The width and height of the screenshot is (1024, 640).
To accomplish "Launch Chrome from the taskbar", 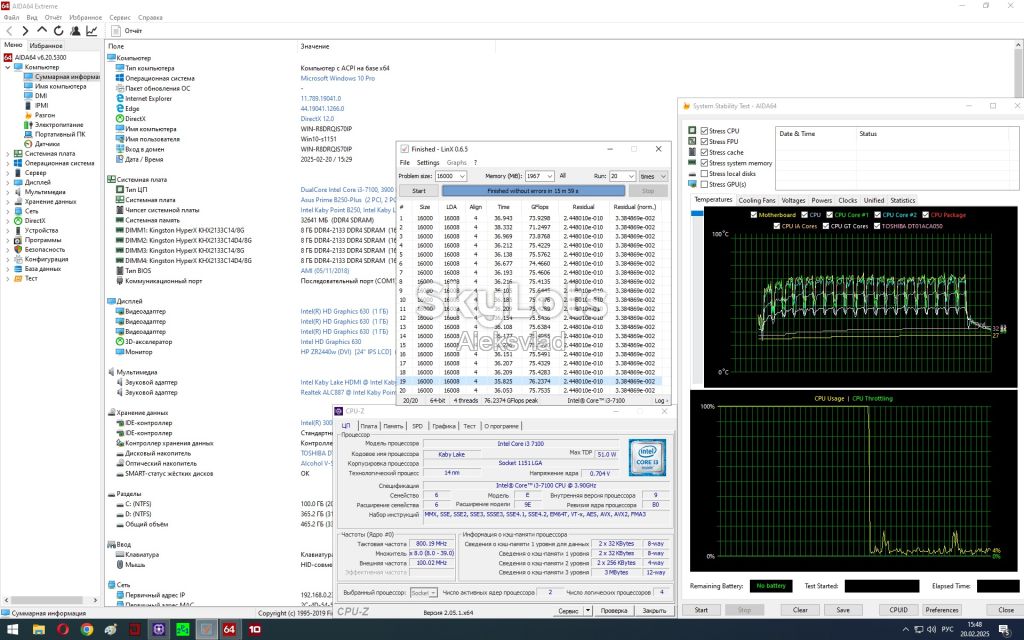I will pos(87,630).
